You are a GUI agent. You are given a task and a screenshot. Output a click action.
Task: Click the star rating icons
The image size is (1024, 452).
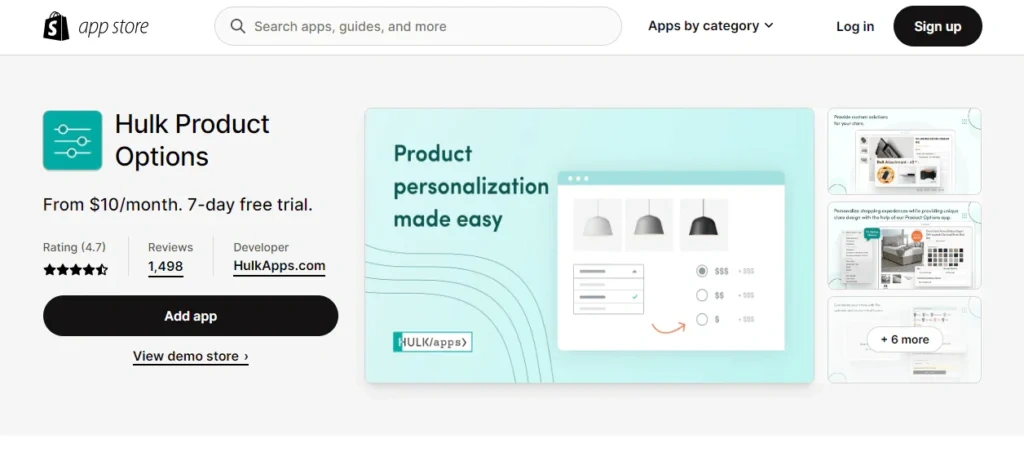pyautogui.click(x=75, y=270)
